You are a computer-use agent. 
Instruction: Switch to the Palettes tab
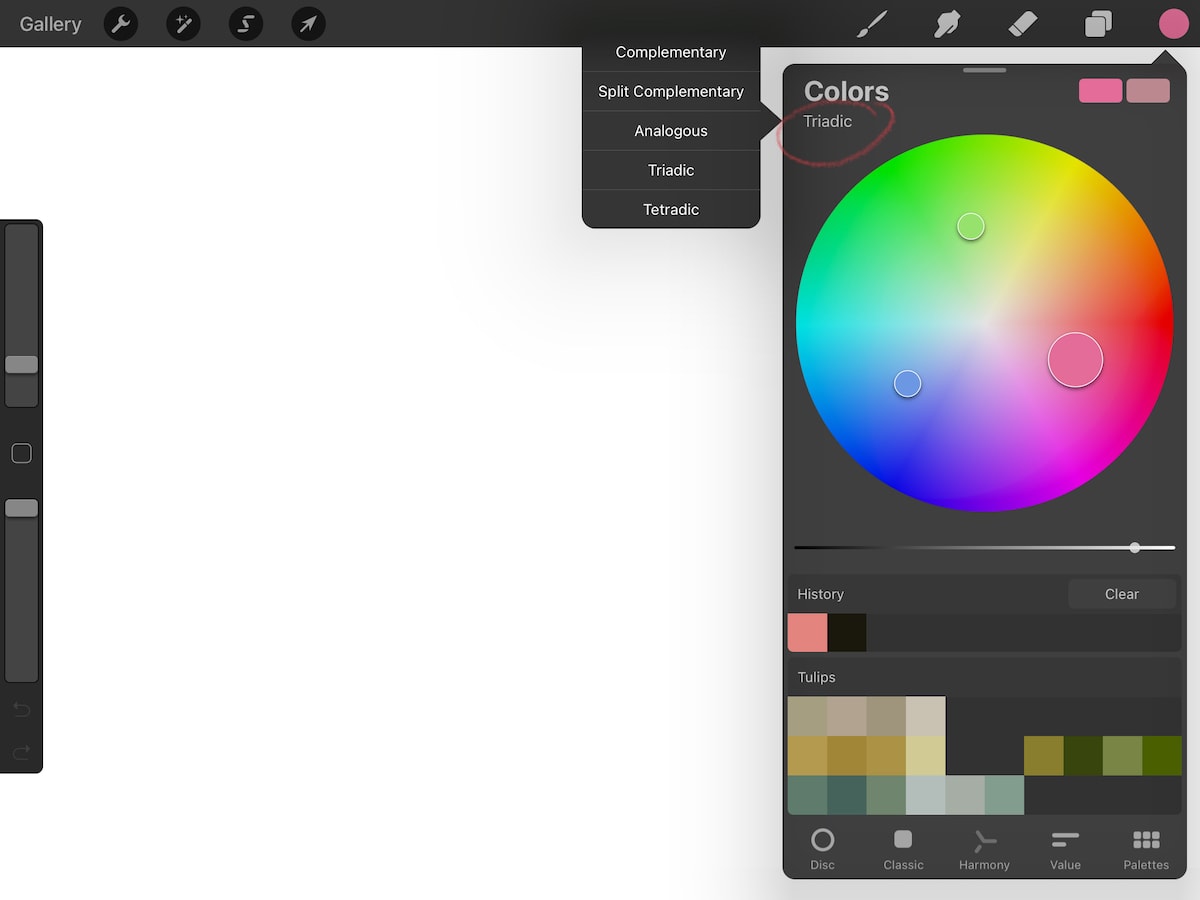(1146, 850)
